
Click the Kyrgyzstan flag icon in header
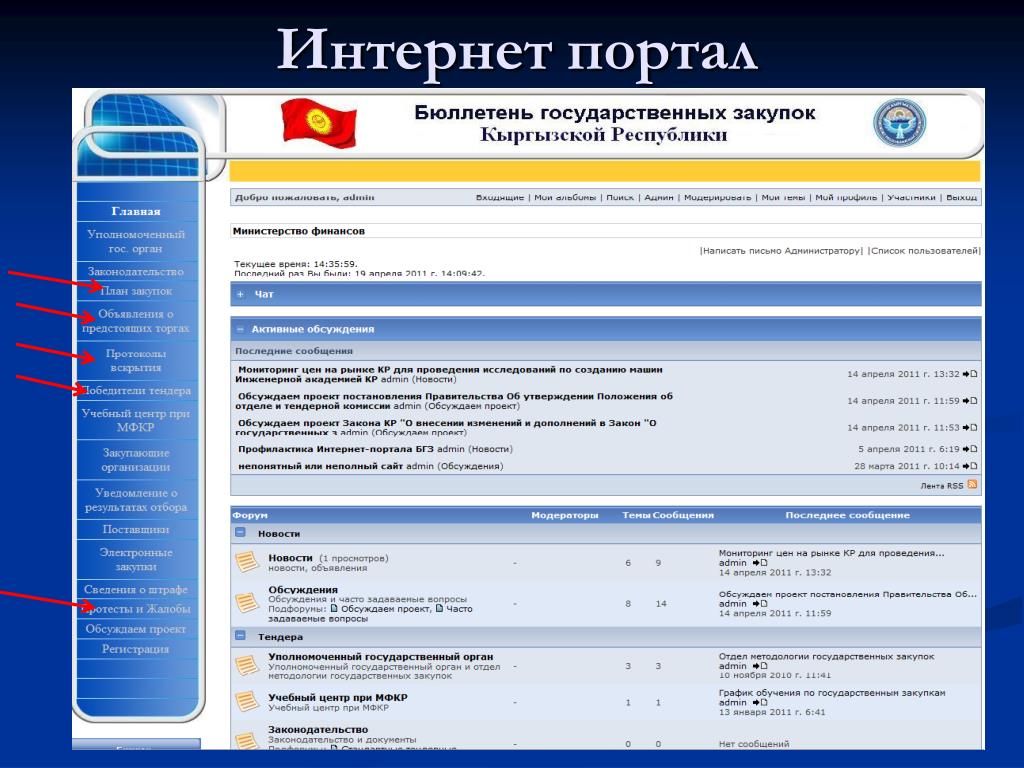point(319,123)
